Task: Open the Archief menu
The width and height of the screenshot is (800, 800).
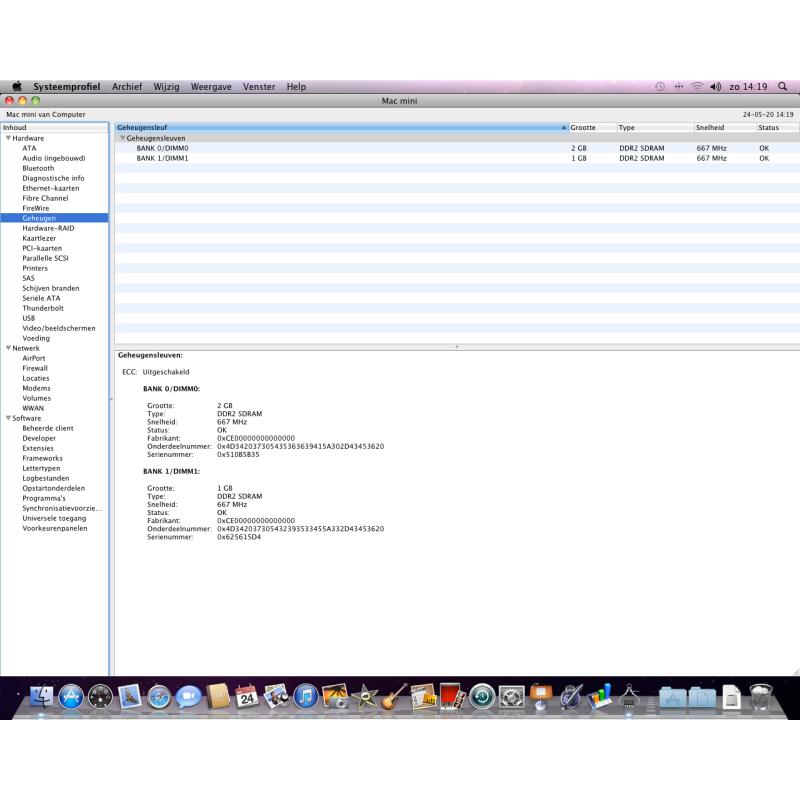Action: coord(127,87)
